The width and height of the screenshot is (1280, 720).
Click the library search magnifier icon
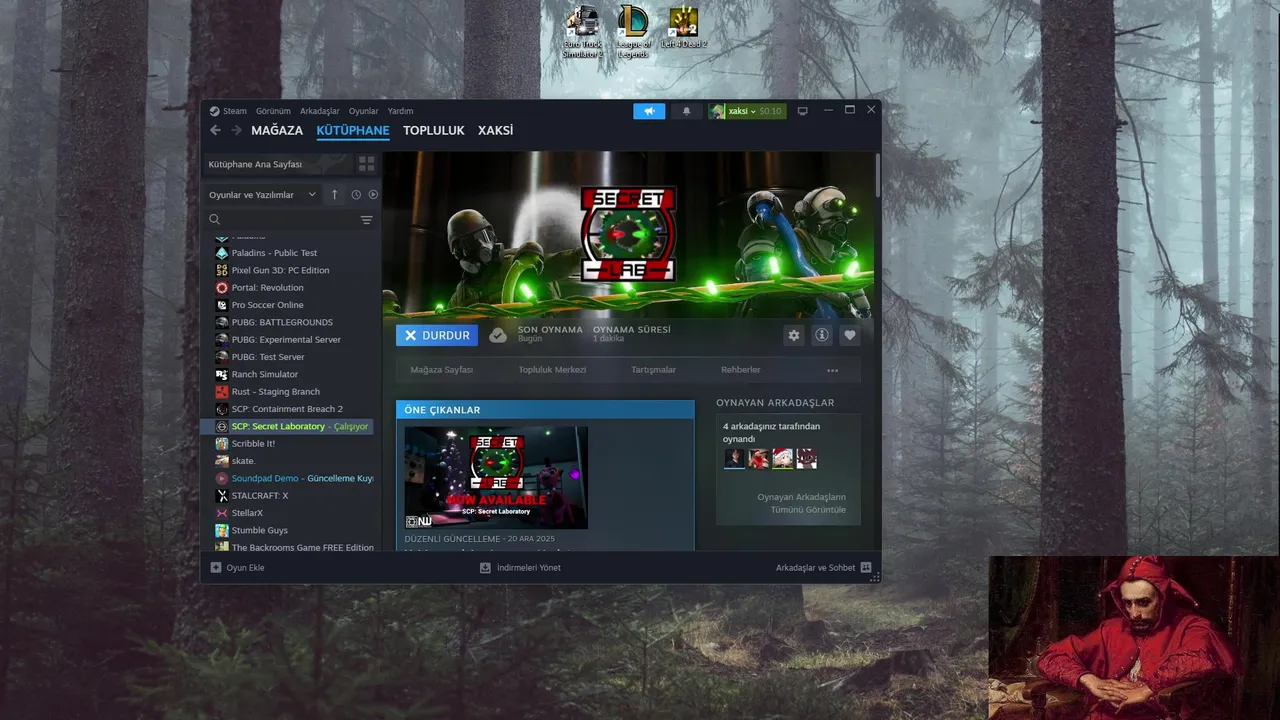(214, 219)
